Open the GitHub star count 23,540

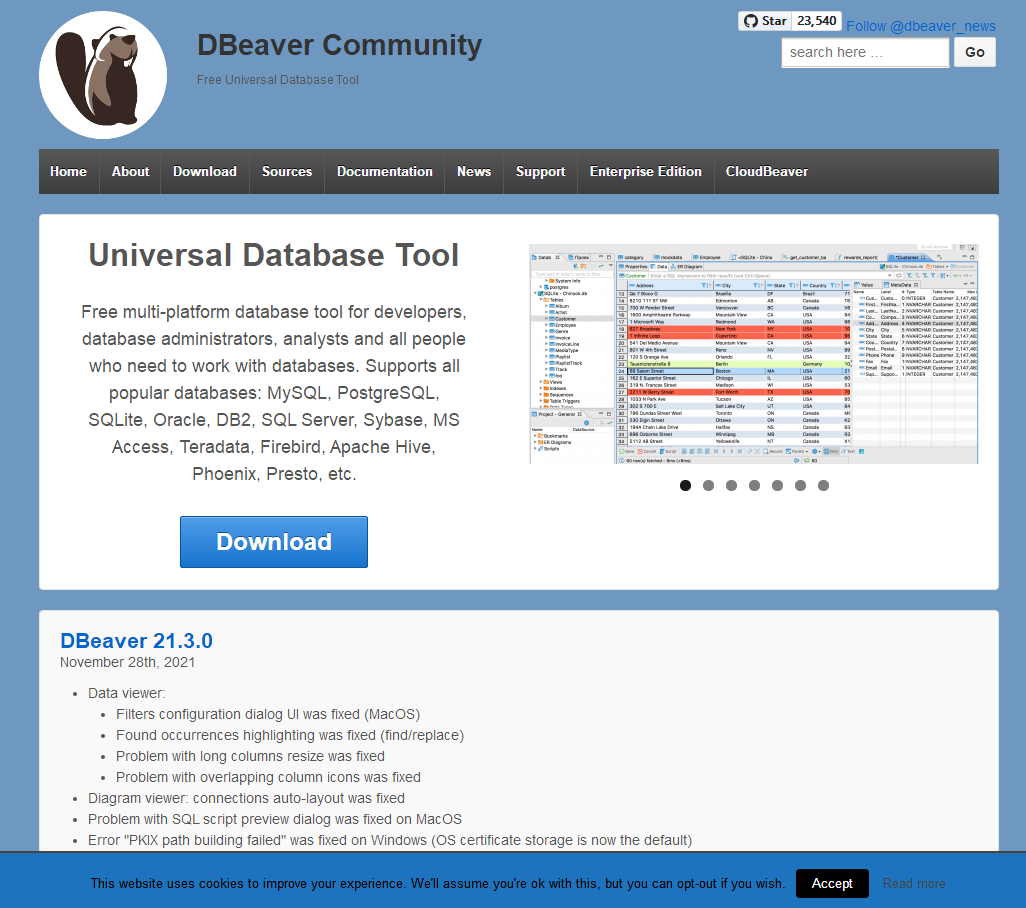click(x=817, y=21)
